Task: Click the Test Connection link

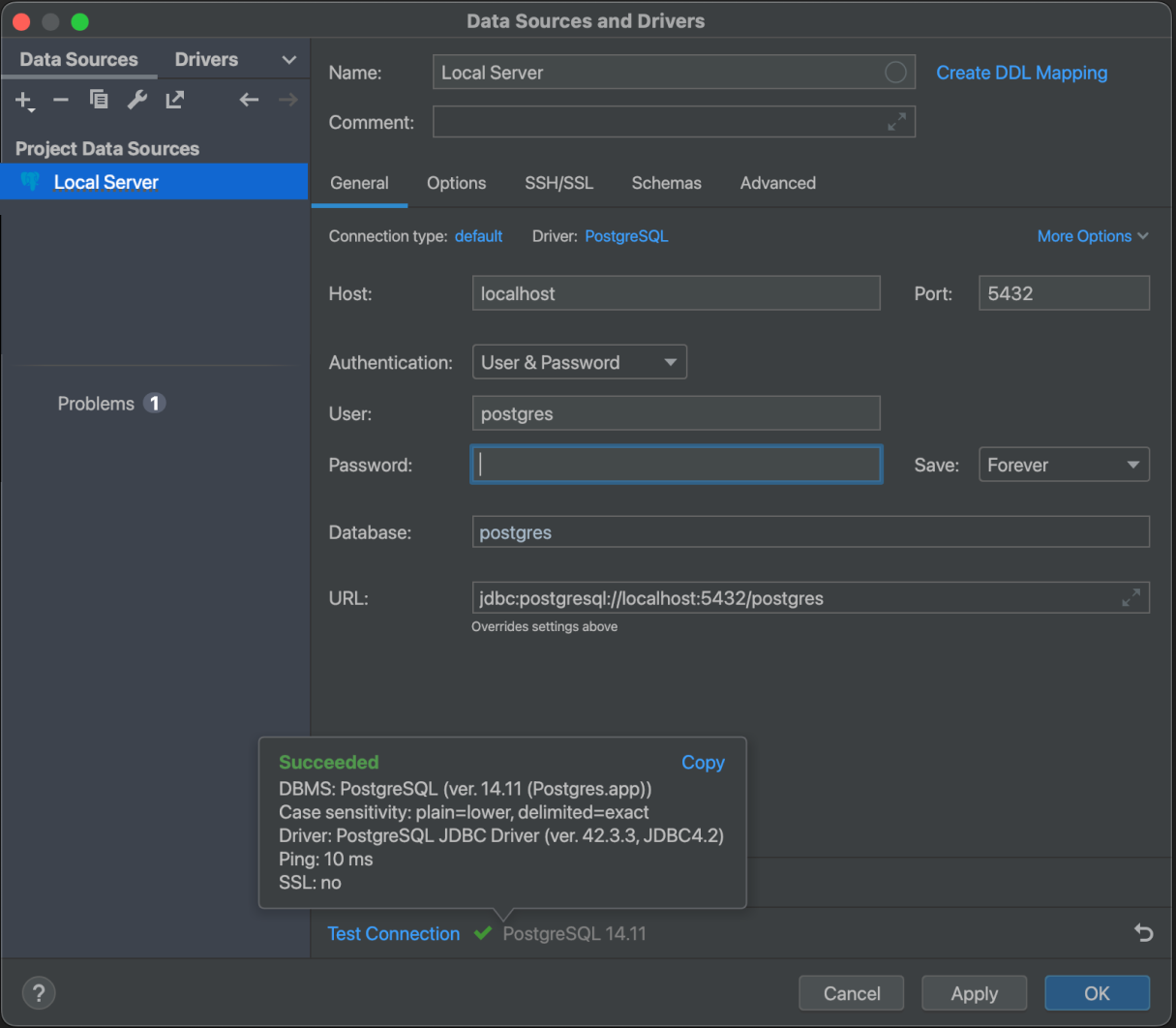Action: [x=393, y=934]
